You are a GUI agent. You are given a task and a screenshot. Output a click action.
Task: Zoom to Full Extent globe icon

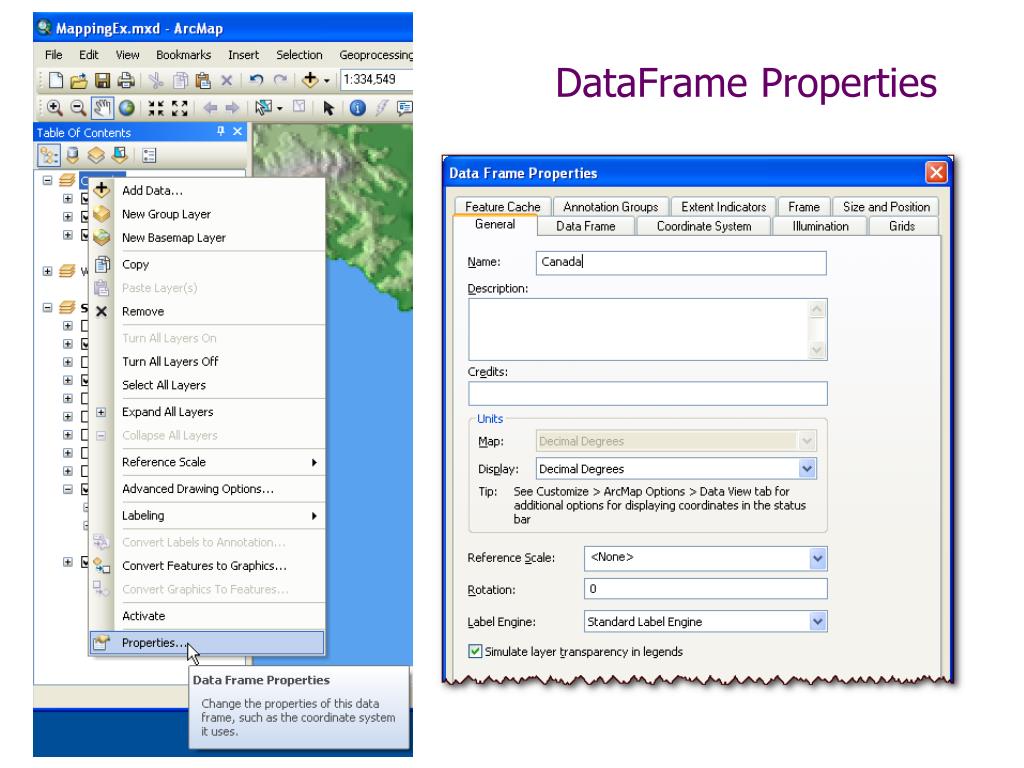point(126,108)
